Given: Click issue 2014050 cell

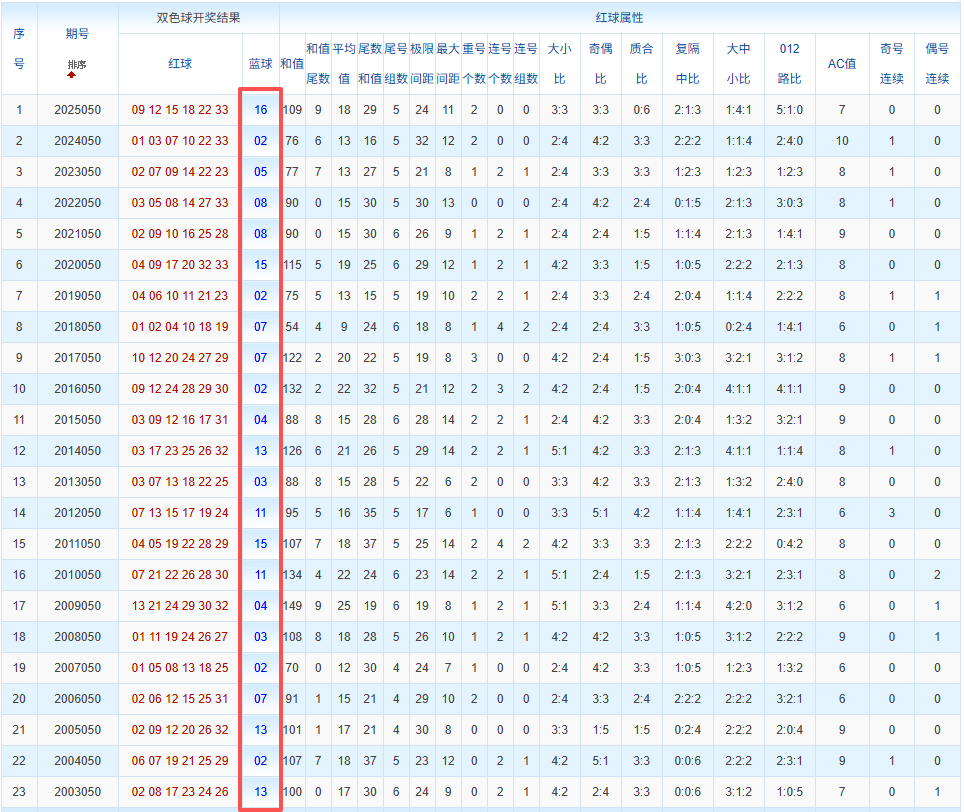Looking at the screenshot, I should pyautogui.click(x=77, y=451).
